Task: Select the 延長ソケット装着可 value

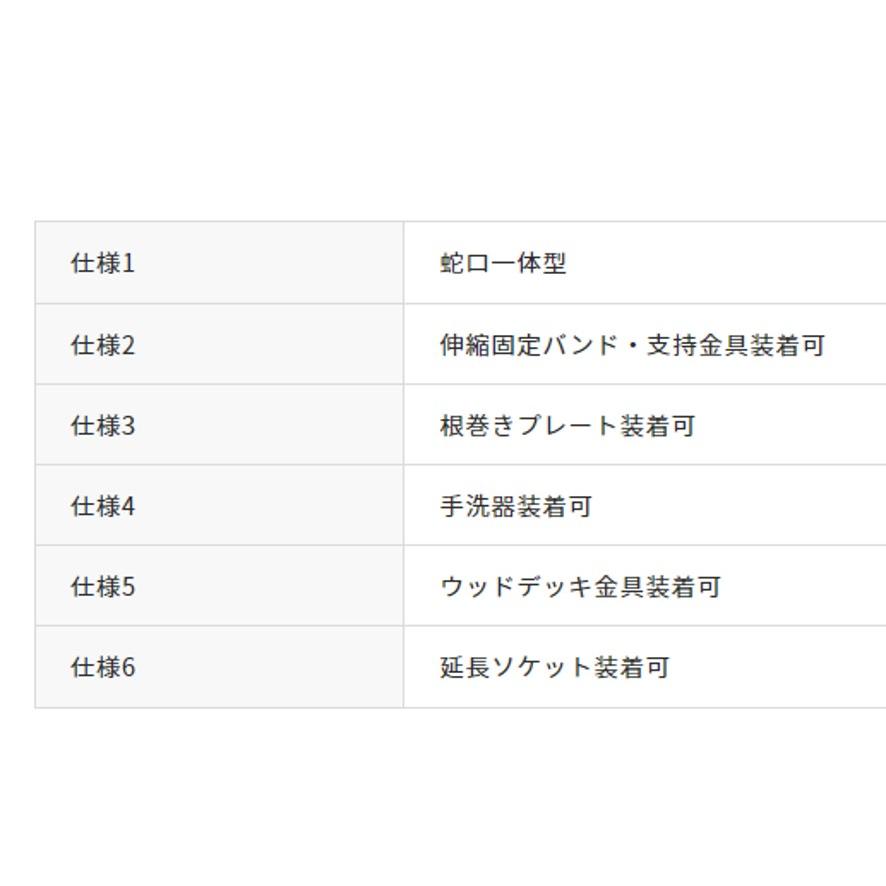Action: pyautogui.click(x=554, y=667)
